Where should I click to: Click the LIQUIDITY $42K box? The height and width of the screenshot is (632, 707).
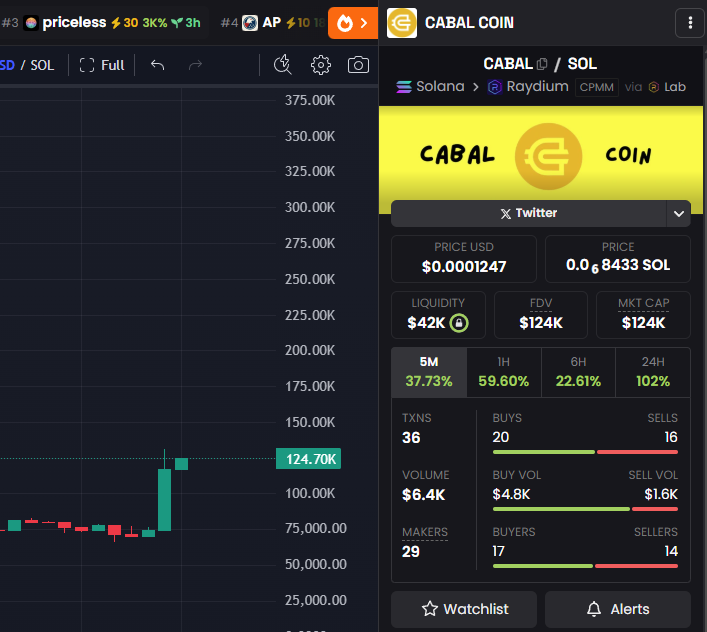point(438,315)
